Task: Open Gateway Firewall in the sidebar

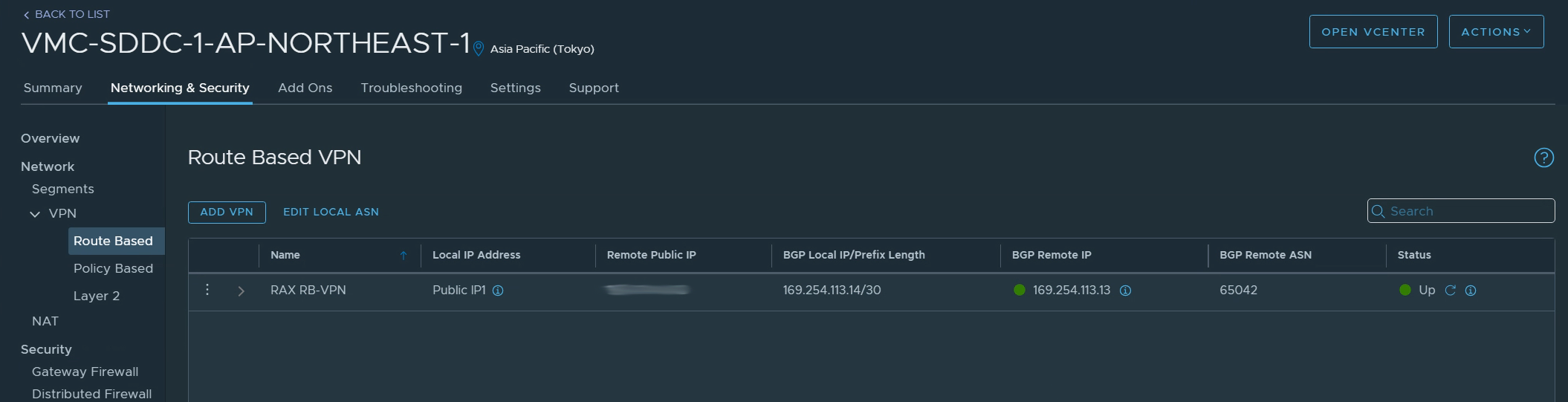Action: [85, 372]
